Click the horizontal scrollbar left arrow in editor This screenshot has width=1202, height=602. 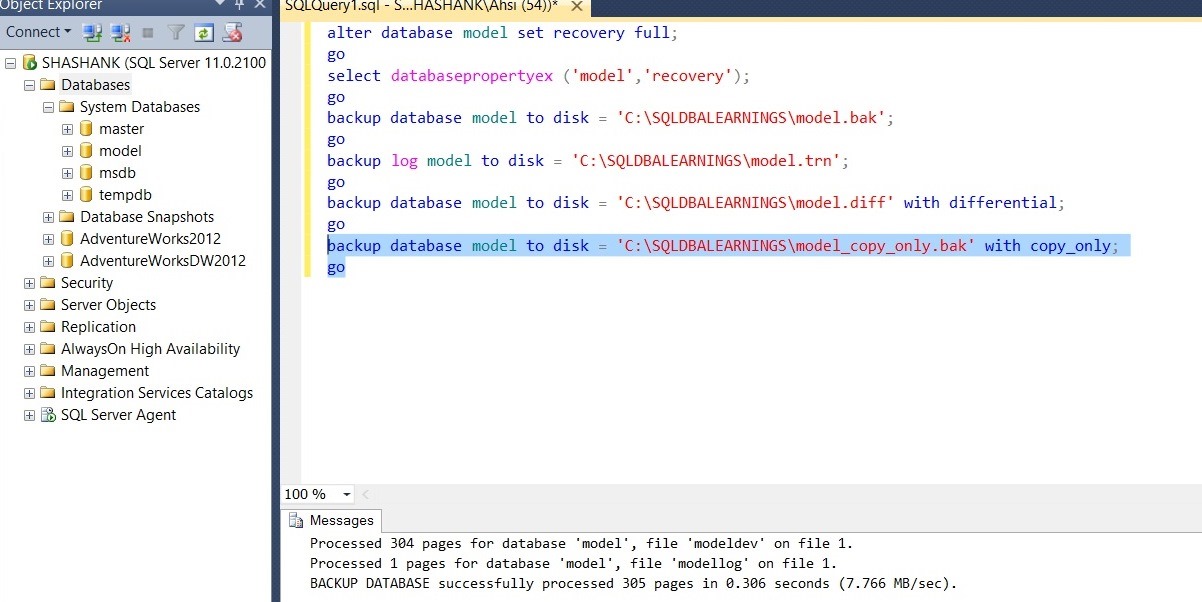tap(365, 494)
